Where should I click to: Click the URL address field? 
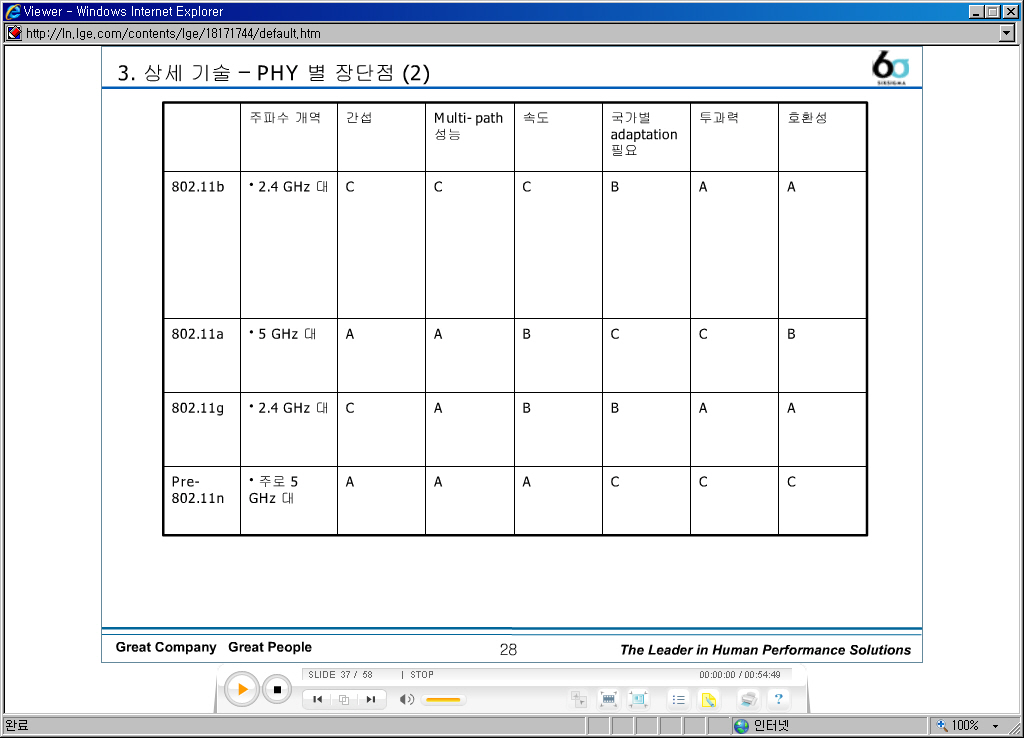[x=500, y=33]
